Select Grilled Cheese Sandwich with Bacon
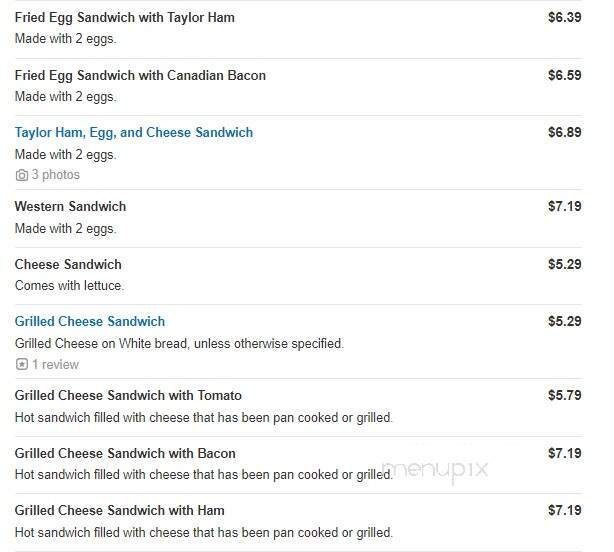Screen dimensions: 614x552 tap(125, 453)
